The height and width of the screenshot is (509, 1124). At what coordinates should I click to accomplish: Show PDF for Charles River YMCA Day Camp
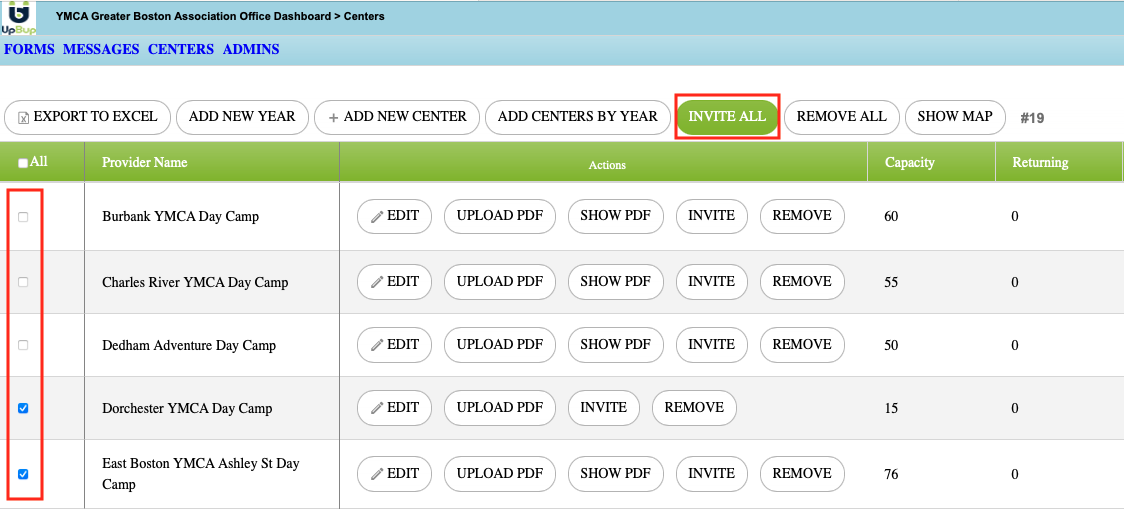pyautogui.click(x=616, y=282)
